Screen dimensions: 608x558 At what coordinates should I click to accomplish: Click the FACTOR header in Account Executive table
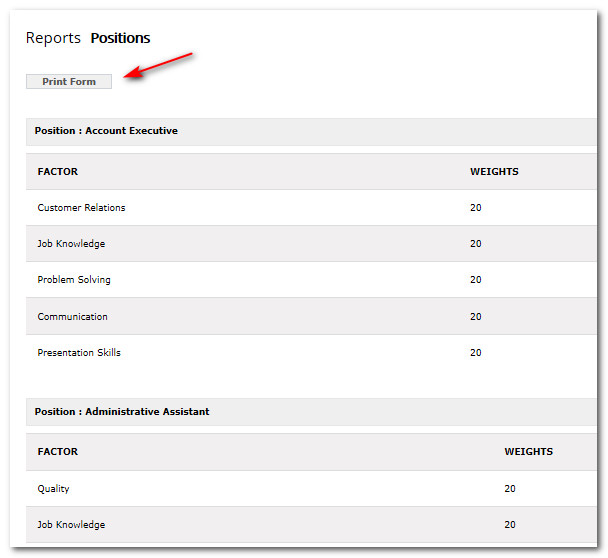pos(58,172)
